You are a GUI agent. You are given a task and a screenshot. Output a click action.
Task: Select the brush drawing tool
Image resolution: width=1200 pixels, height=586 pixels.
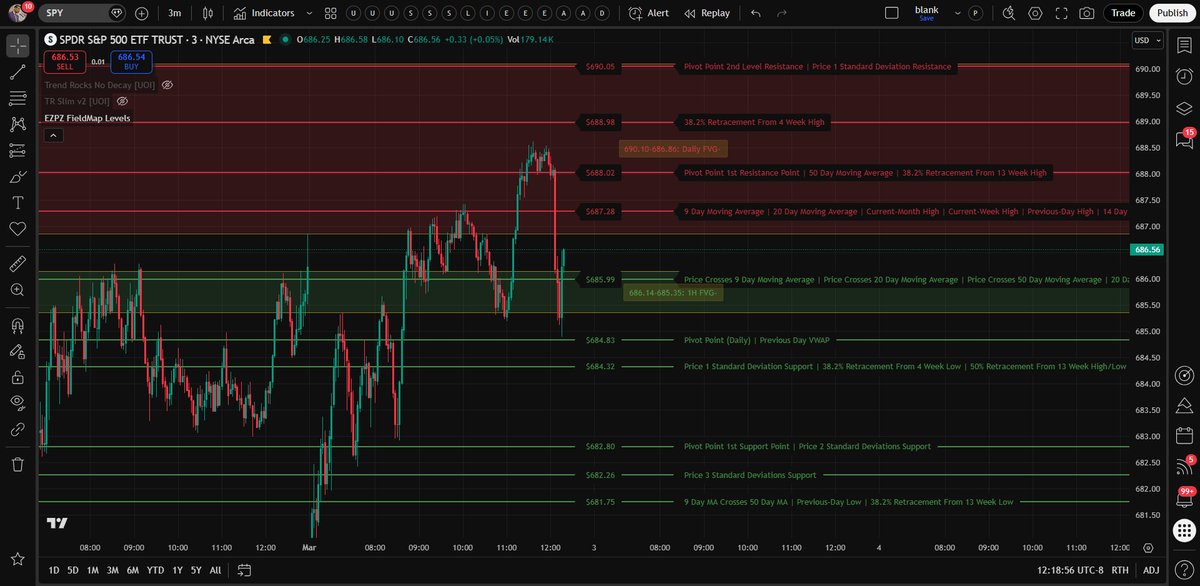click(17, 176)
